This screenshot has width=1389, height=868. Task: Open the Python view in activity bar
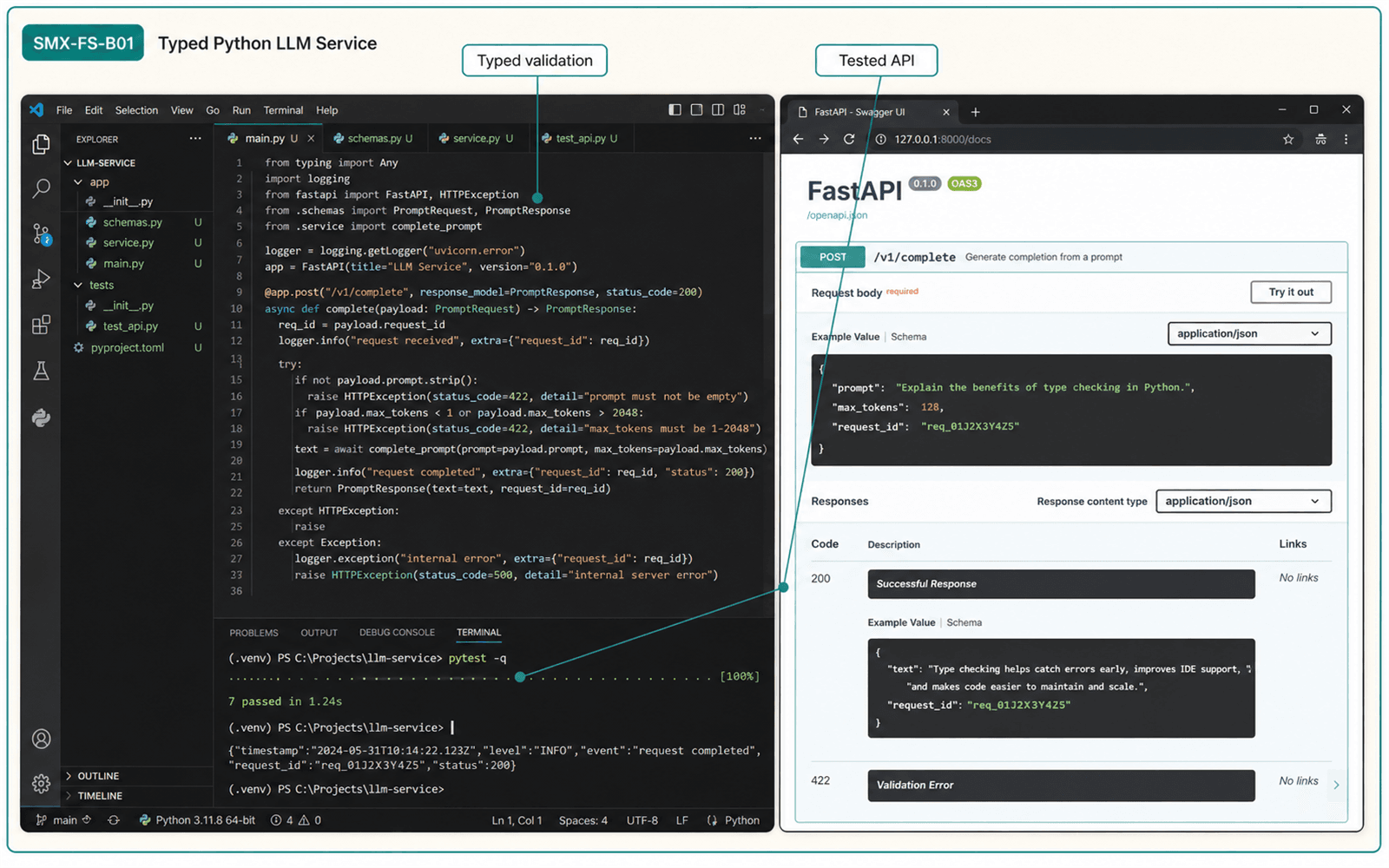coord(41,418)
